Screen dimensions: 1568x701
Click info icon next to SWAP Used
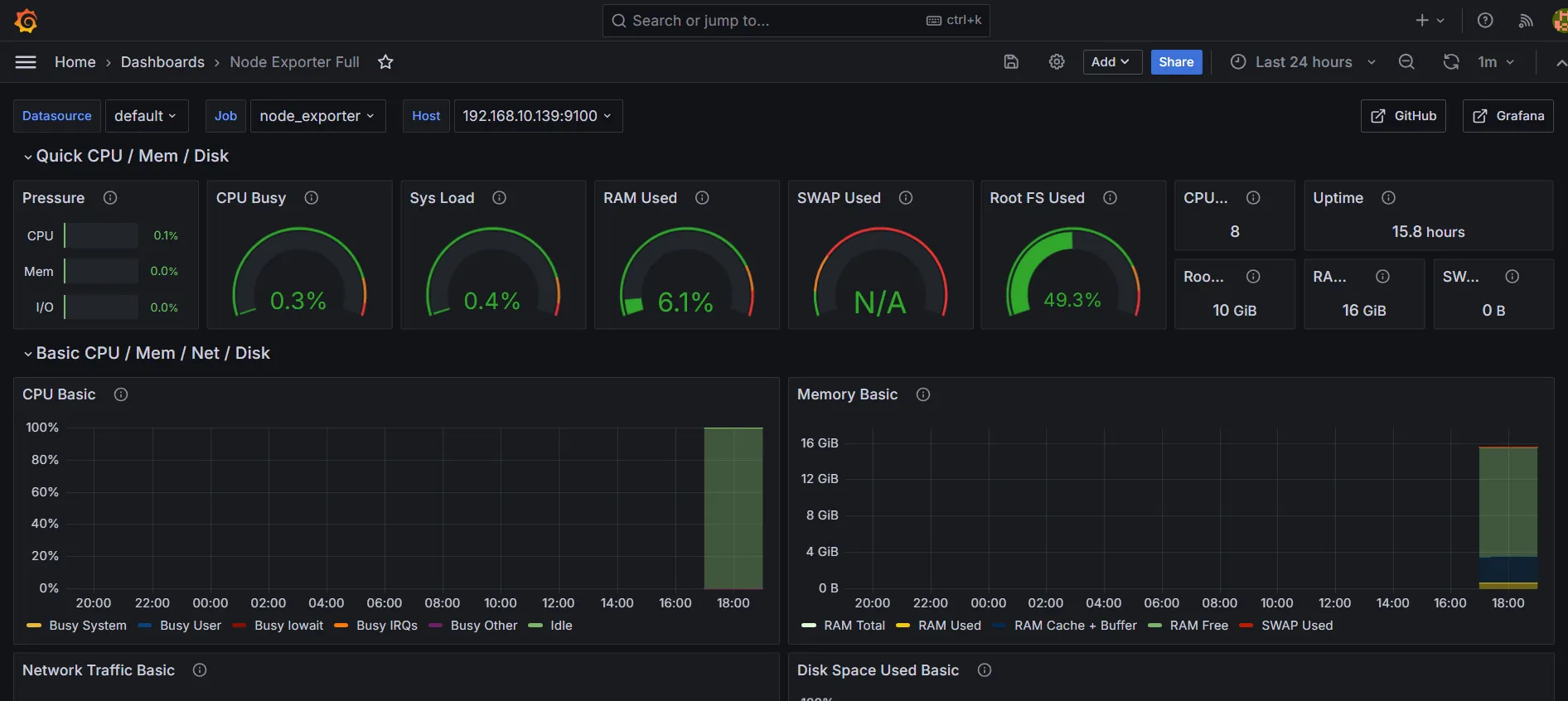(906, 198)
